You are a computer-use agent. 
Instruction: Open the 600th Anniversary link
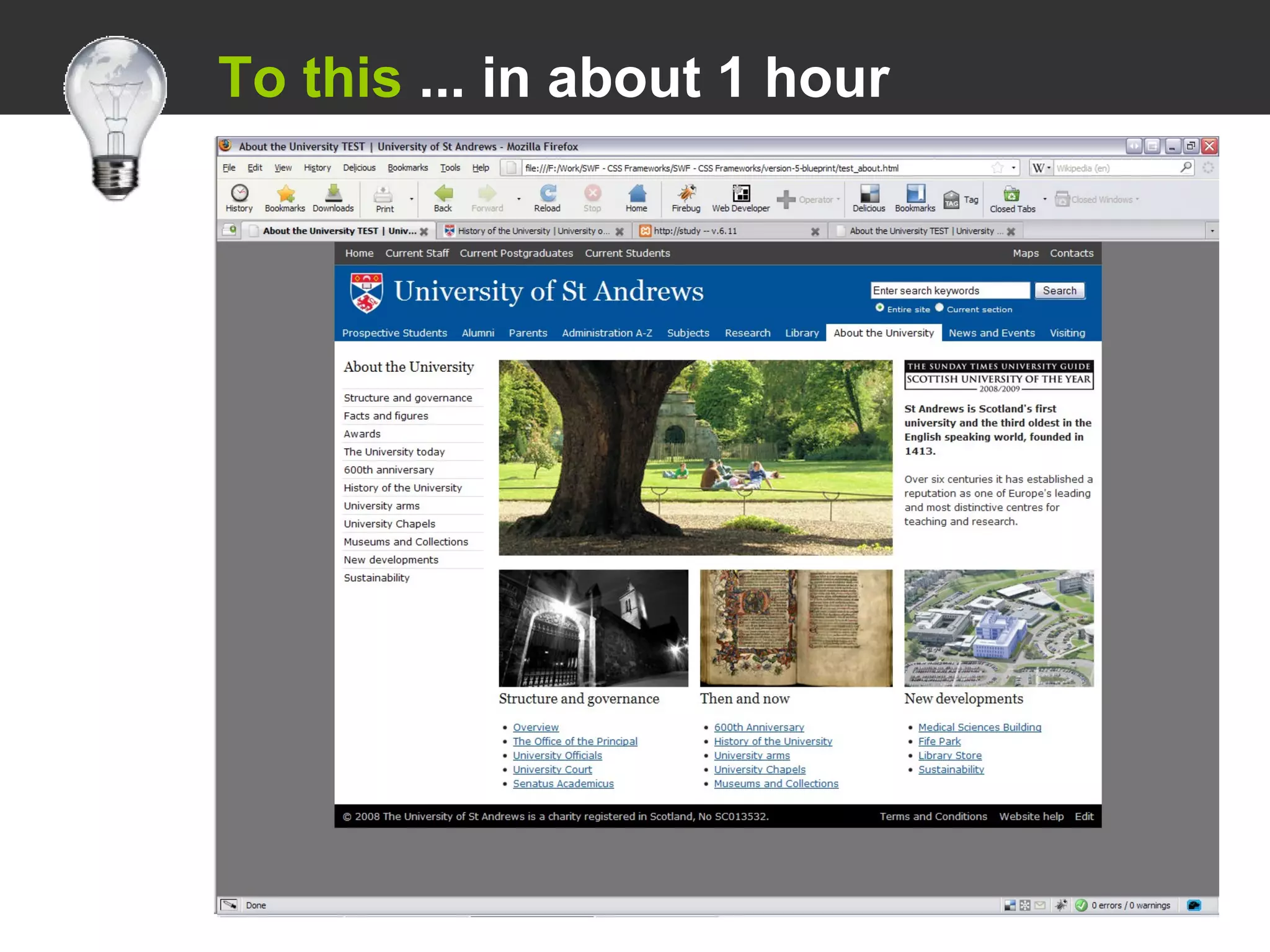tap(758, 727)
